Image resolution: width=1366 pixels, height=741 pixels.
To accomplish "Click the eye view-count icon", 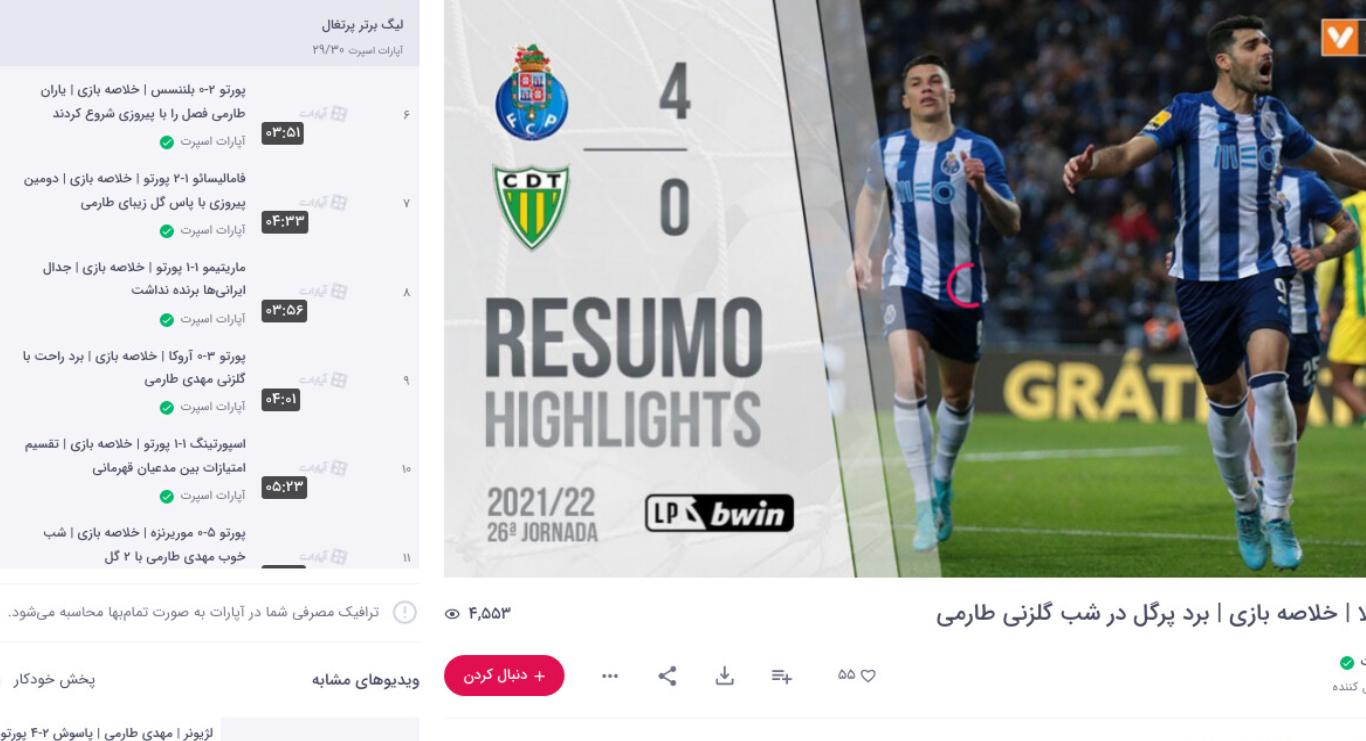I will click(451, 613).
